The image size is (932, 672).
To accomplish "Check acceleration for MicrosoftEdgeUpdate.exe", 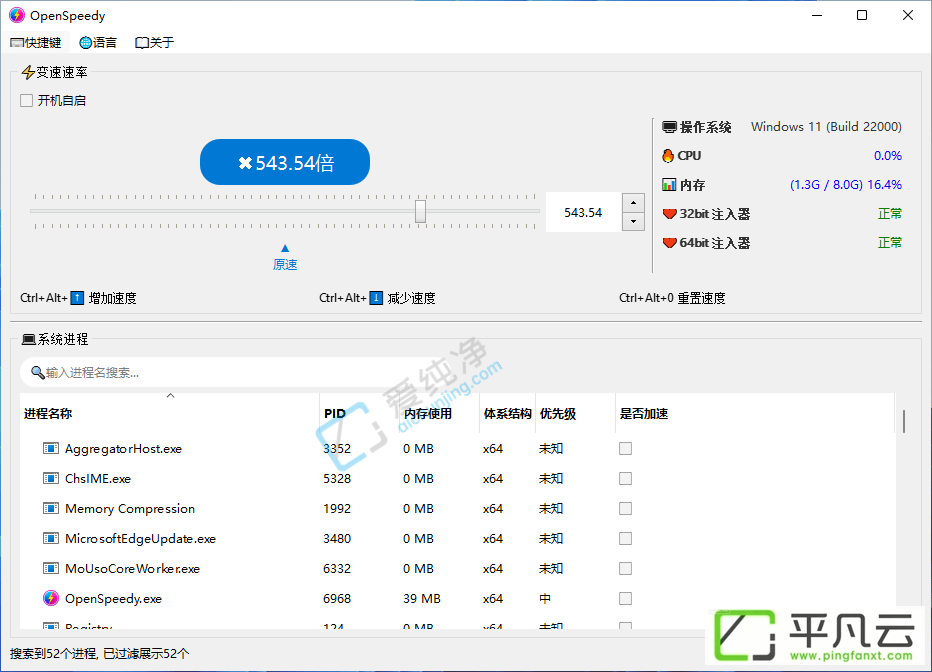I will [625, 538].
